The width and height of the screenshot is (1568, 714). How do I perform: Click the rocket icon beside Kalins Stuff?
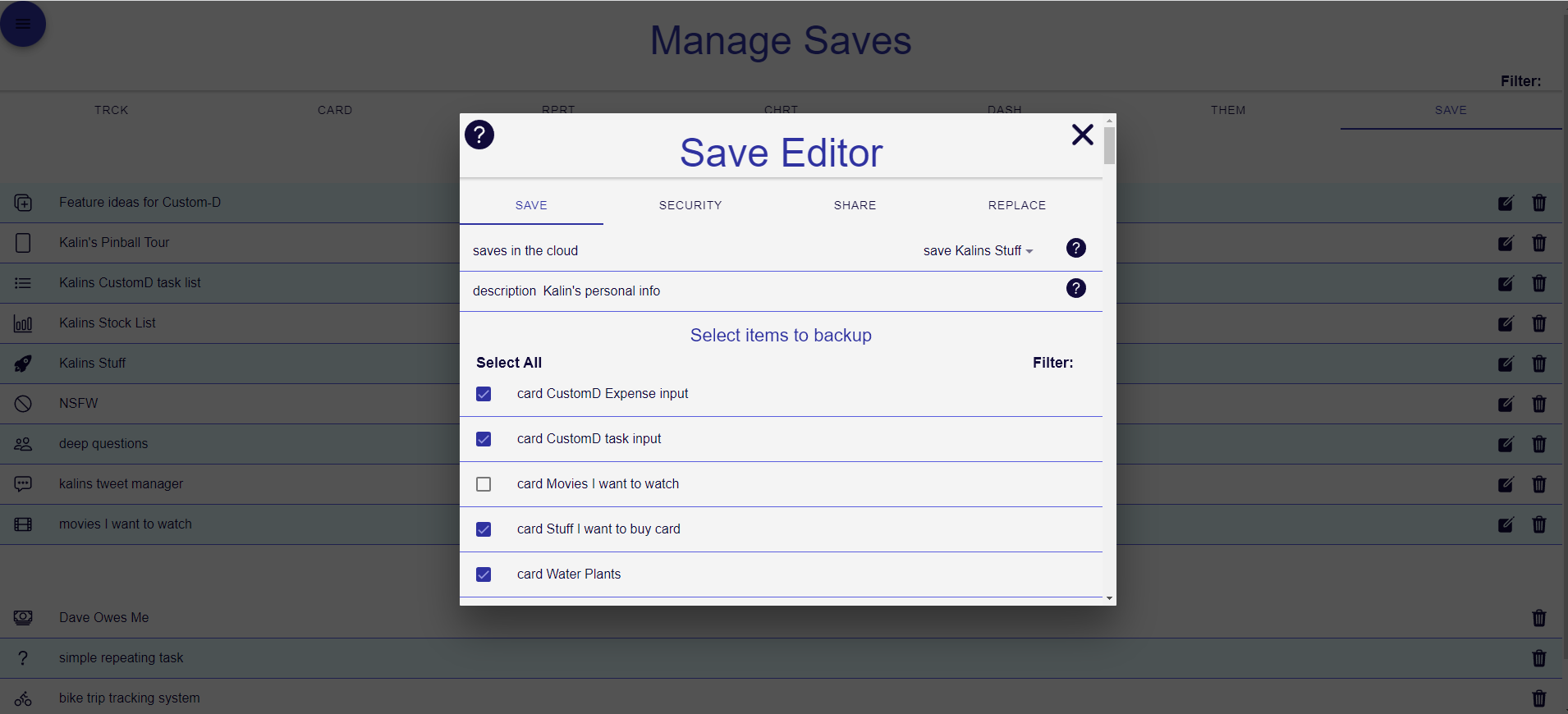point(23,364)
